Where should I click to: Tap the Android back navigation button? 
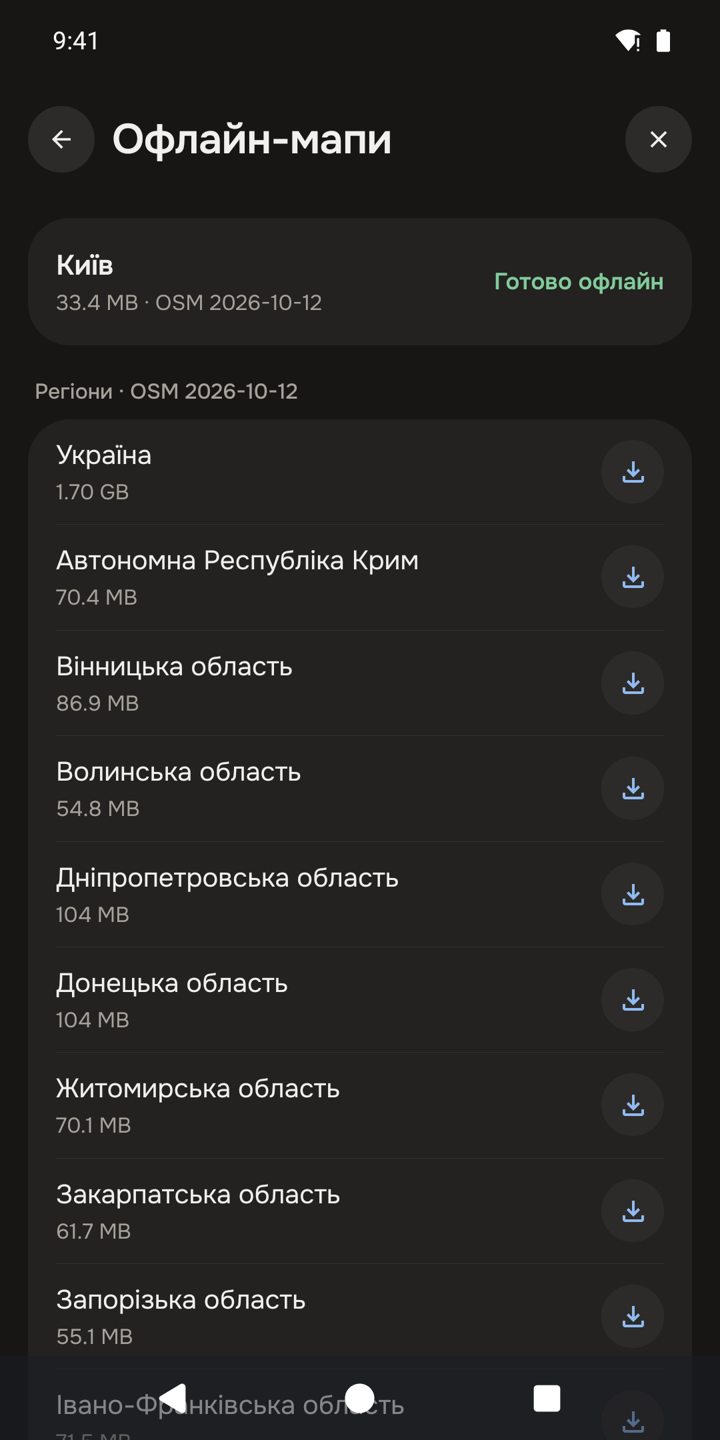(173, 1398)
